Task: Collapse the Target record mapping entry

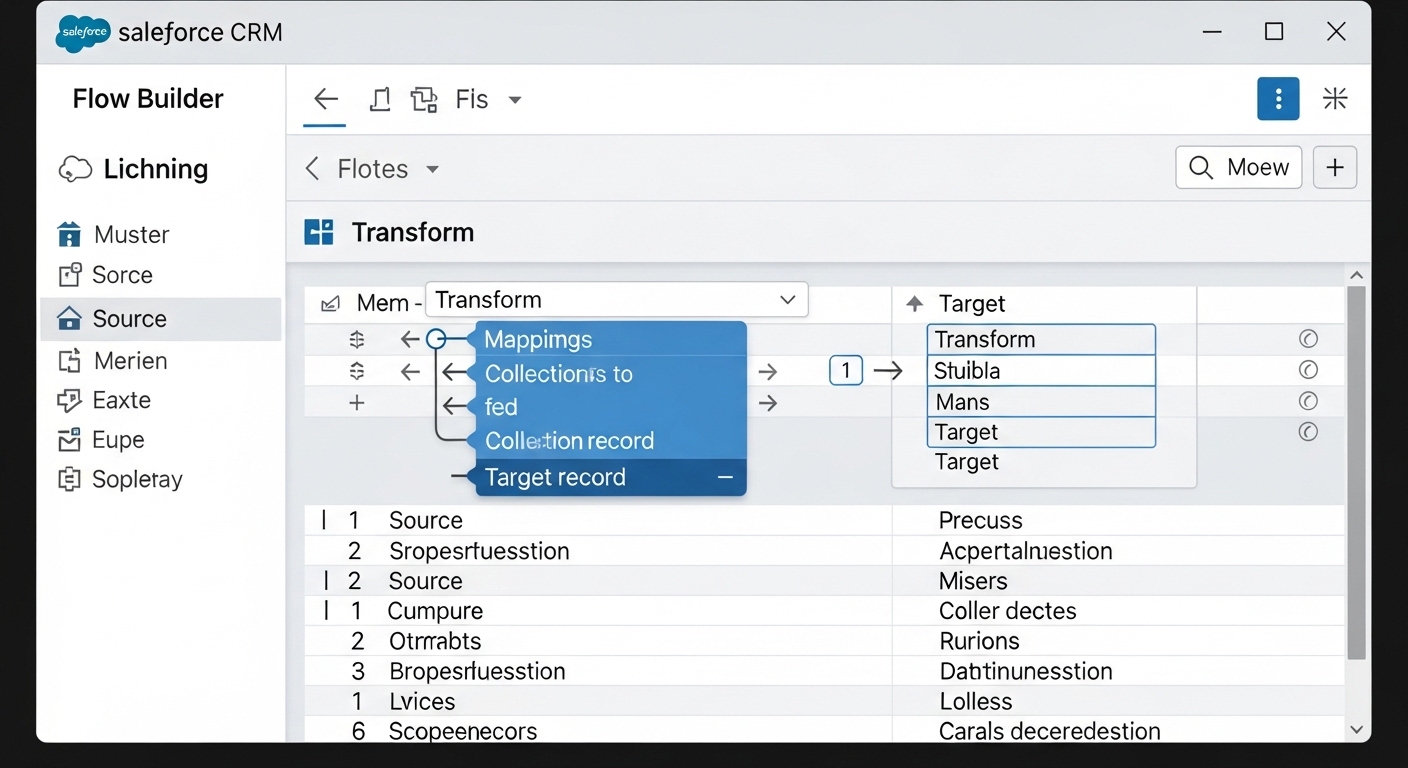Action: tap(726, 477)
